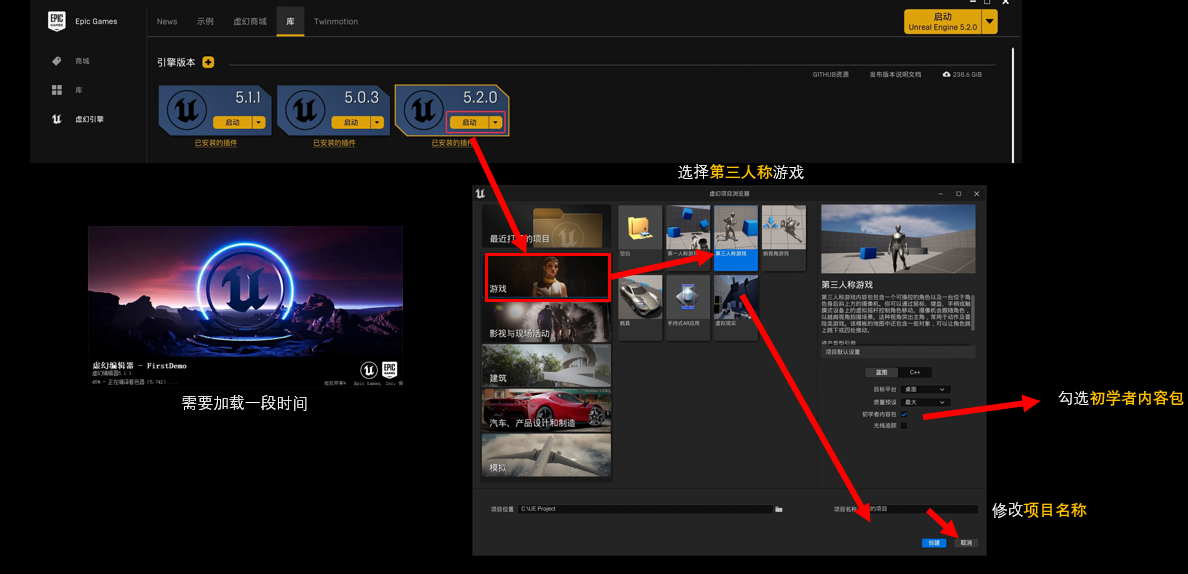Select the 第三人称游戏 third person template

735,239
